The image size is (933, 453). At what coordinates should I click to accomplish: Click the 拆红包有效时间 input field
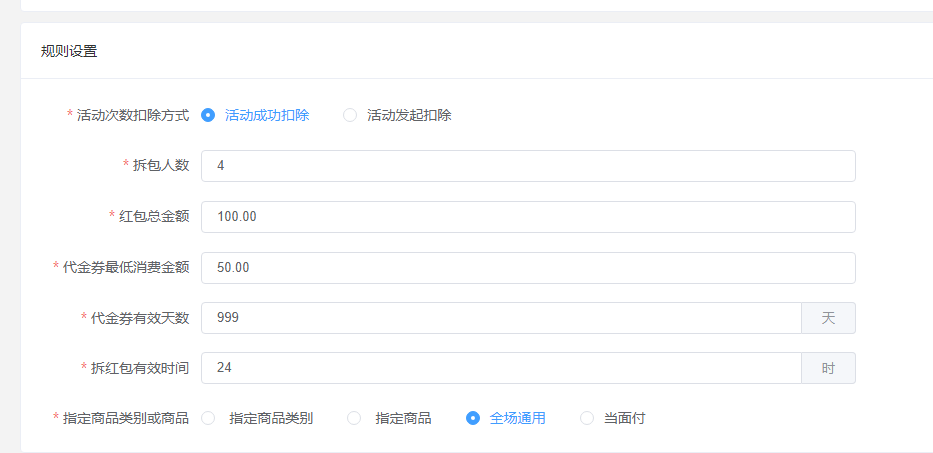pos(502,368)
